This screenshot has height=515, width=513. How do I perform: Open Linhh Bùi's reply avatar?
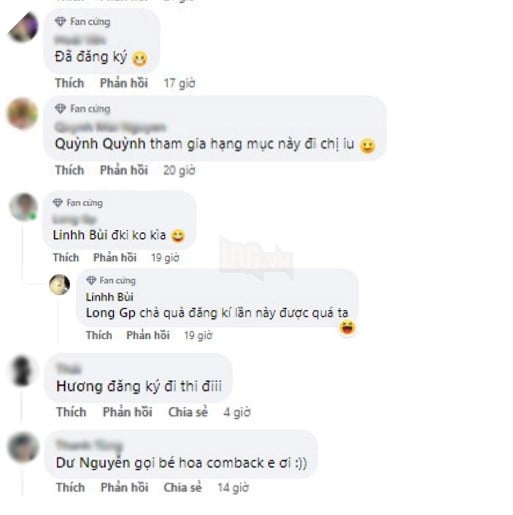tap(60, 285)
